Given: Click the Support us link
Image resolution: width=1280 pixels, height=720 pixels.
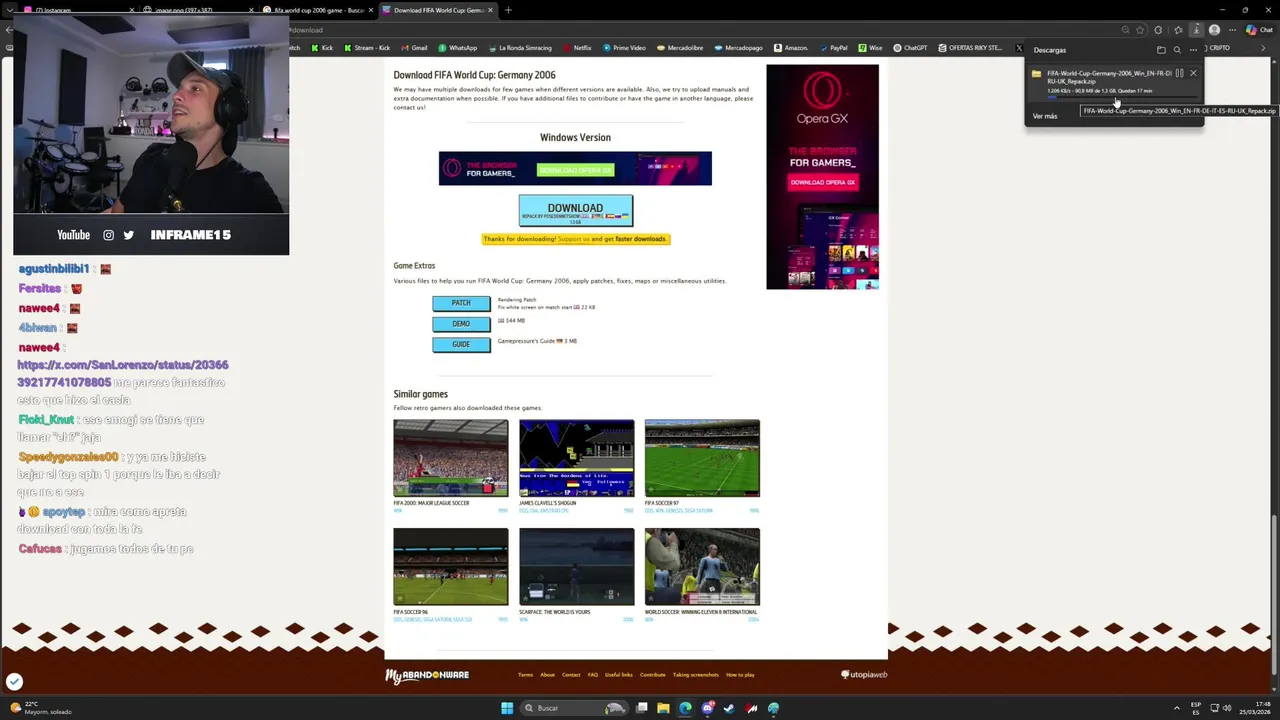Looking at the screenshot, I should [x=573, y=239].
